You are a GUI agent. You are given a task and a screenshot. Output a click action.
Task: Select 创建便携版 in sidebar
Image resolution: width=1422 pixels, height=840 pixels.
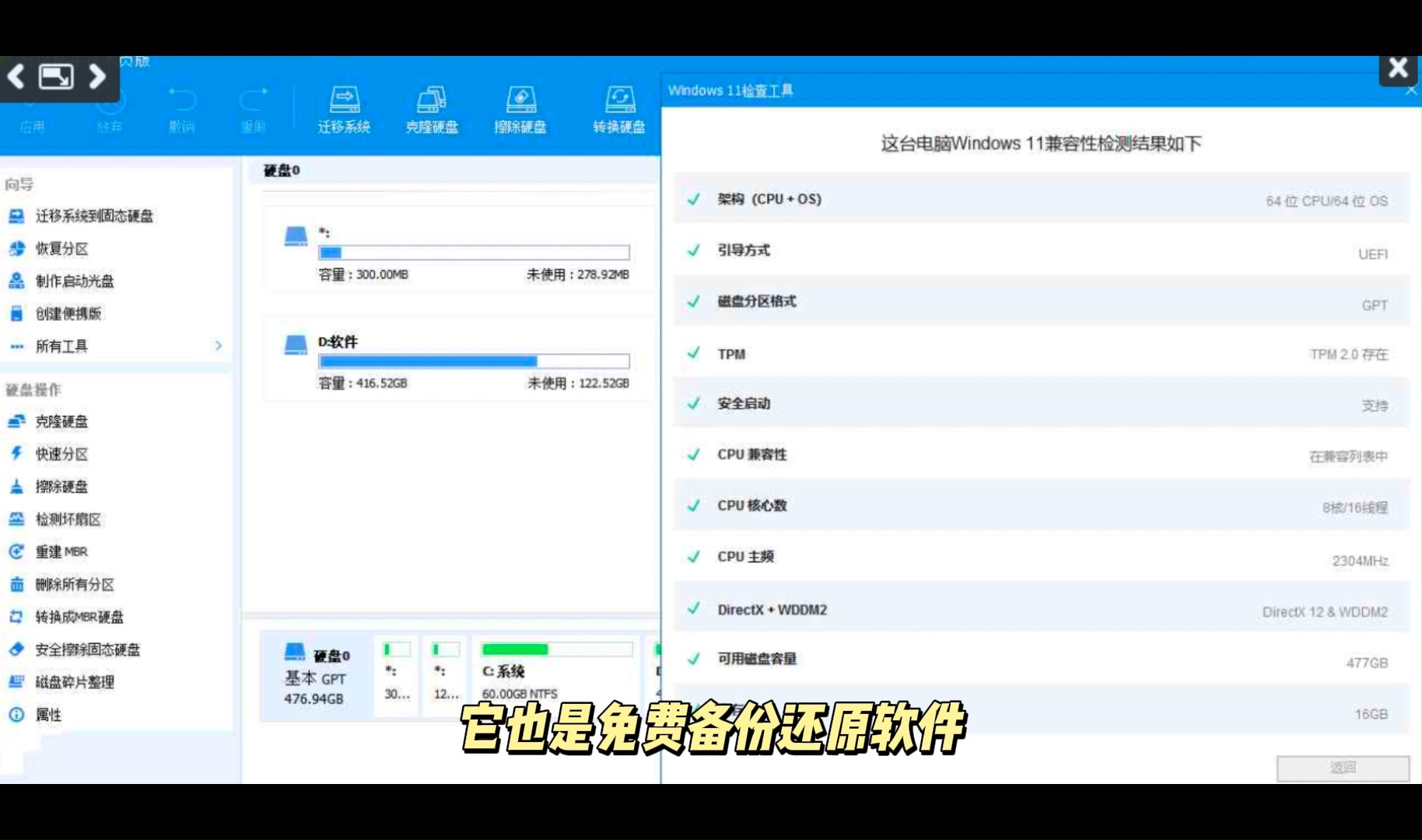click(68, 314)
